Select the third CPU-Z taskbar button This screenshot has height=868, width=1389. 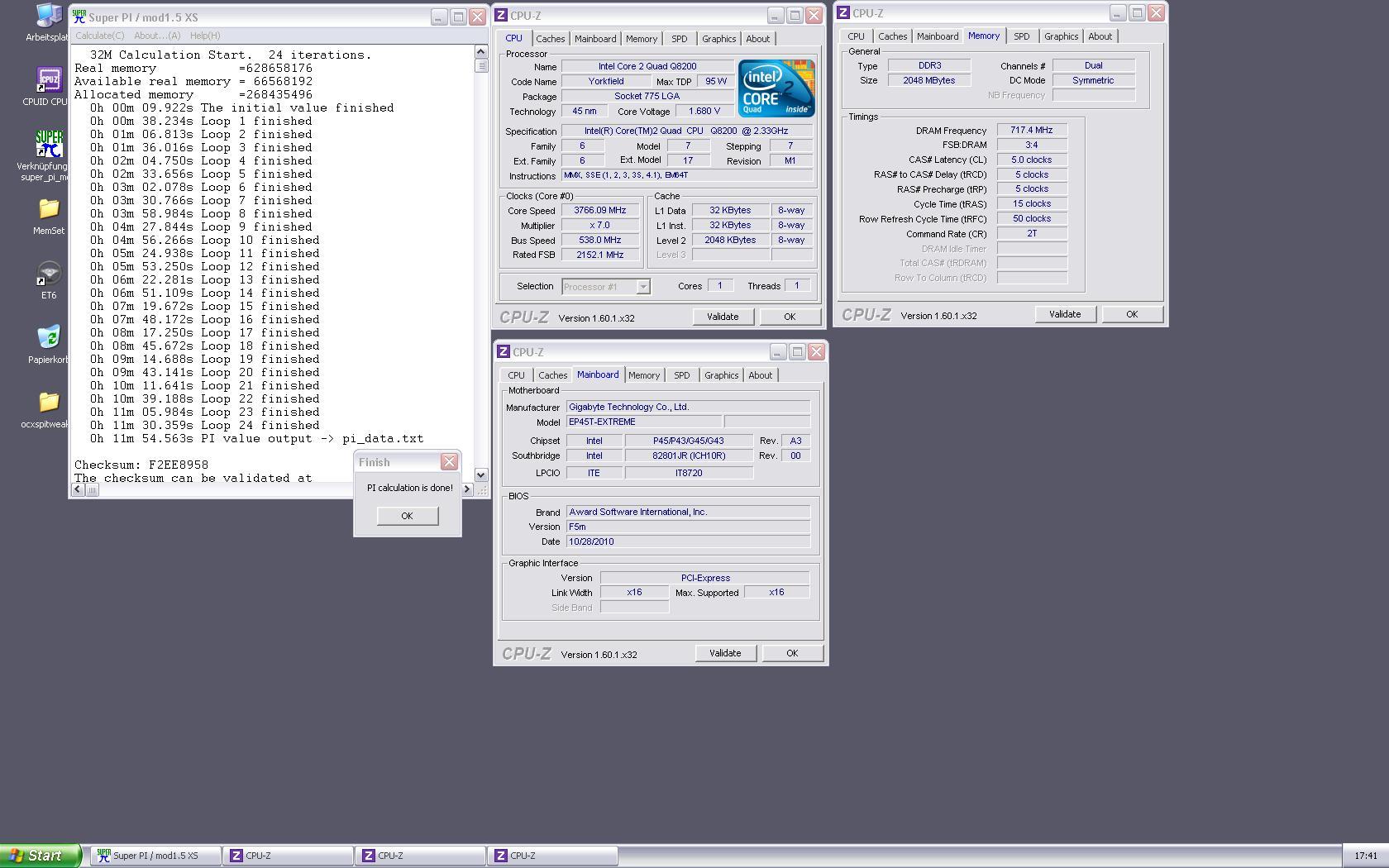(552, 856)
